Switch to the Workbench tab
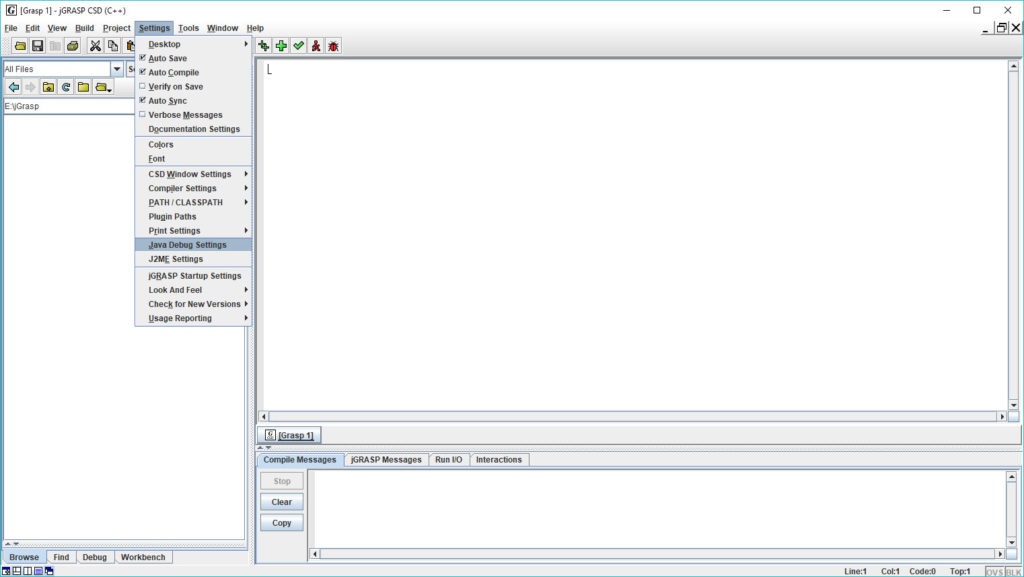 [143, 557]
